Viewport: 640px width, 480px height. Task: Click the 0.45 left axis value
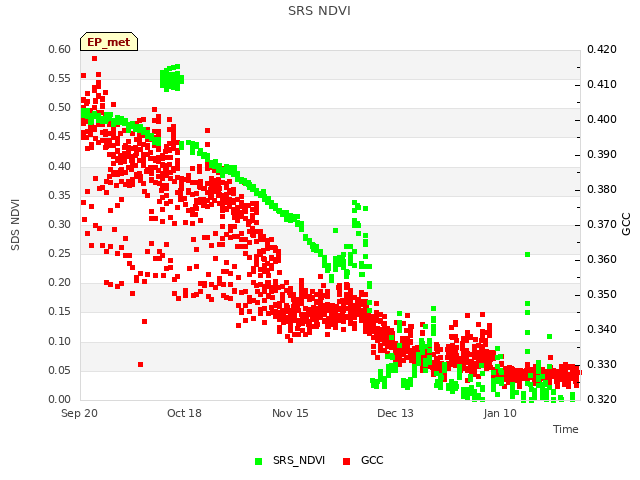(x=60, y=136)
